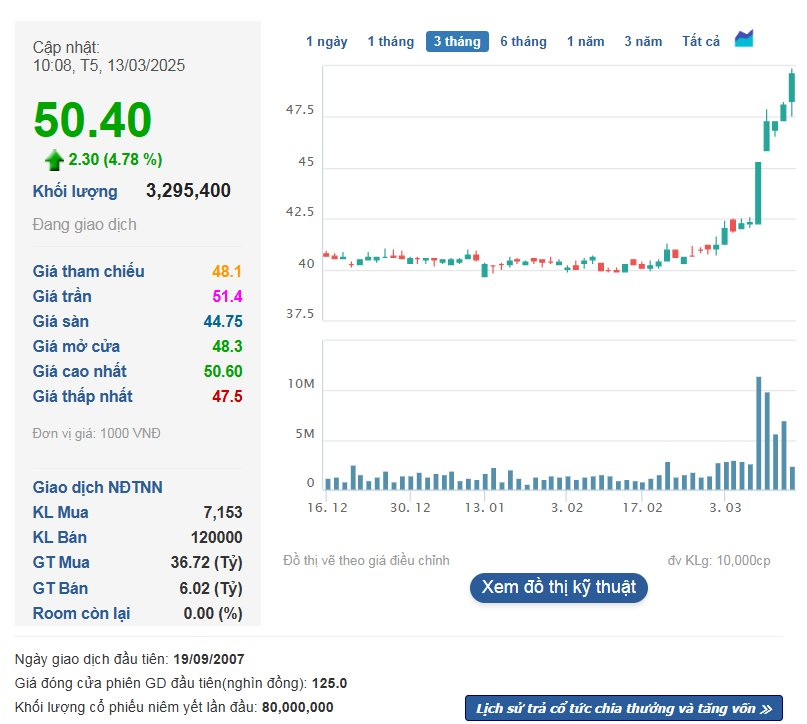807x724 pixels.
Task: Click the tallest volume bar in March
Action: (759, 432)
